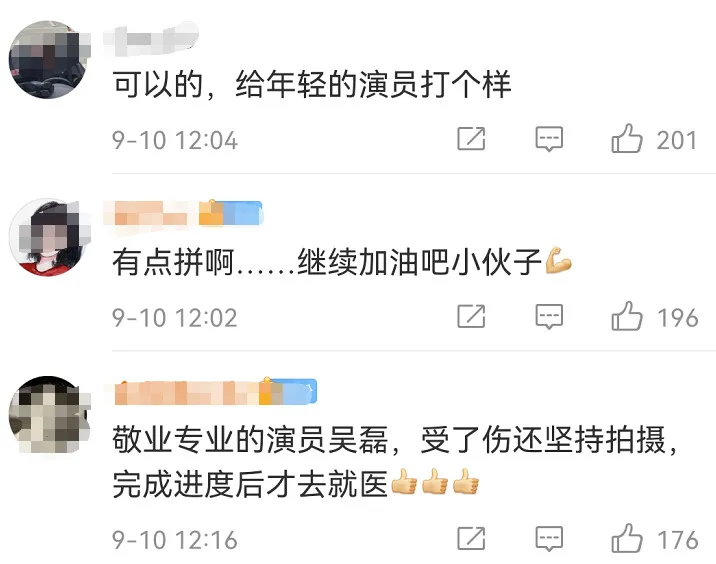716x564 pixels.
Task: Like the comment with 176 likes
Action: [626, 539]
